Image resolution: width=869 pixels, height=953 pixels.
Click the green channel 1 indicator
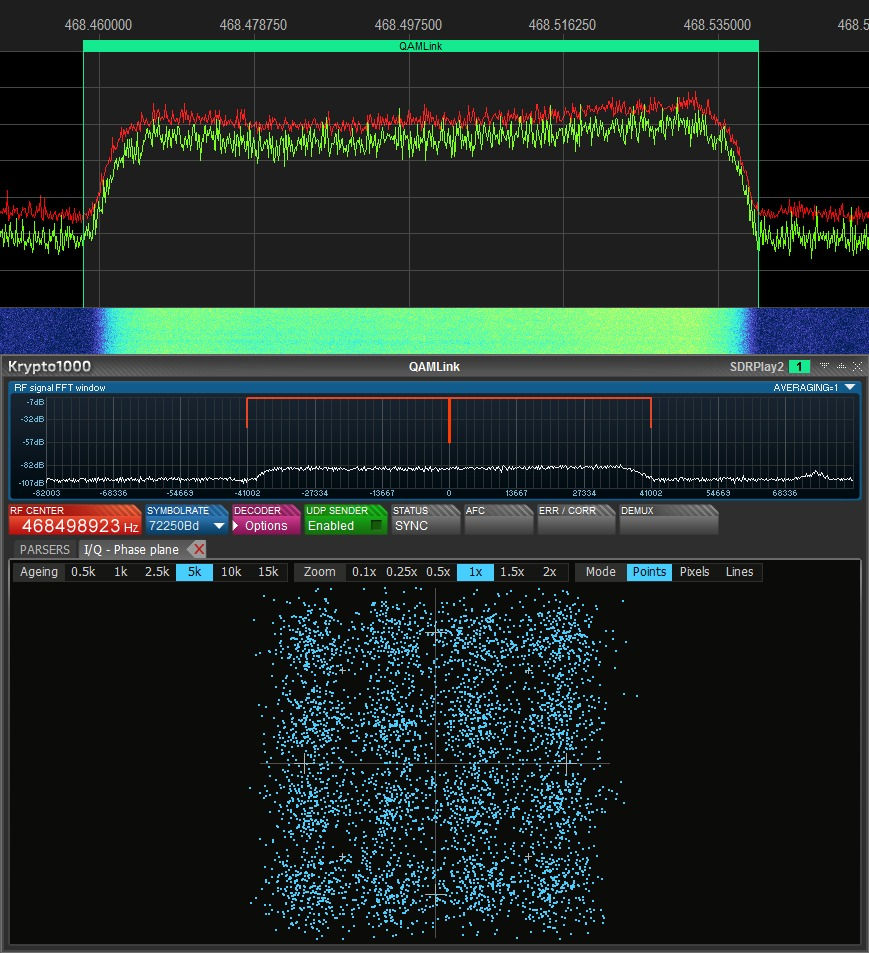point(799,366)
